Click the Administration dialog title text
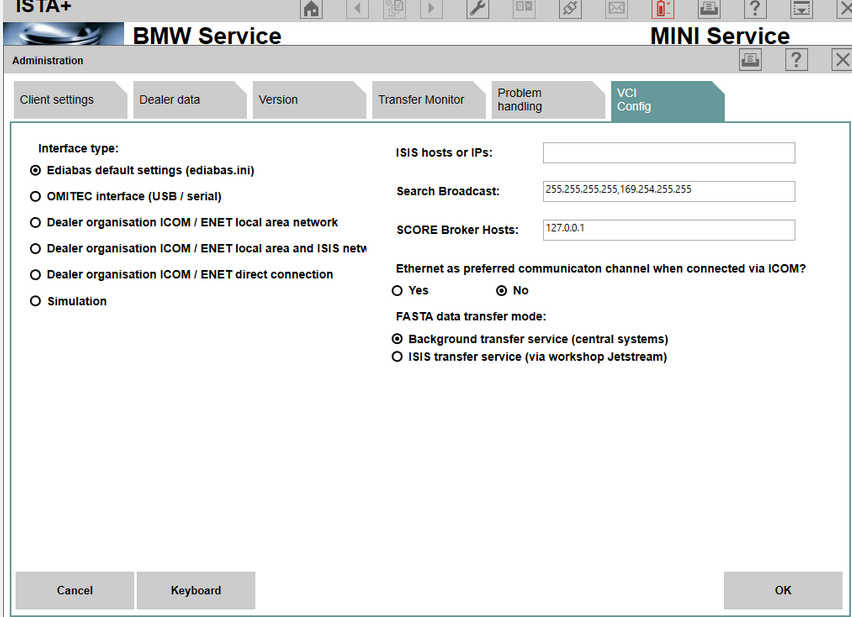This screenshot has width=852, height=617. point(48,60)
